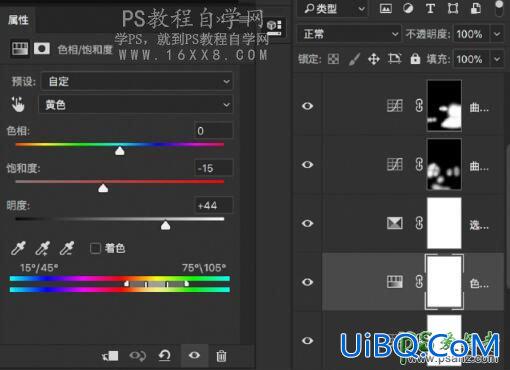The image size is (510, 370).
Task: Select the top curves layer mask thumbnail
Action: [444, 106]
